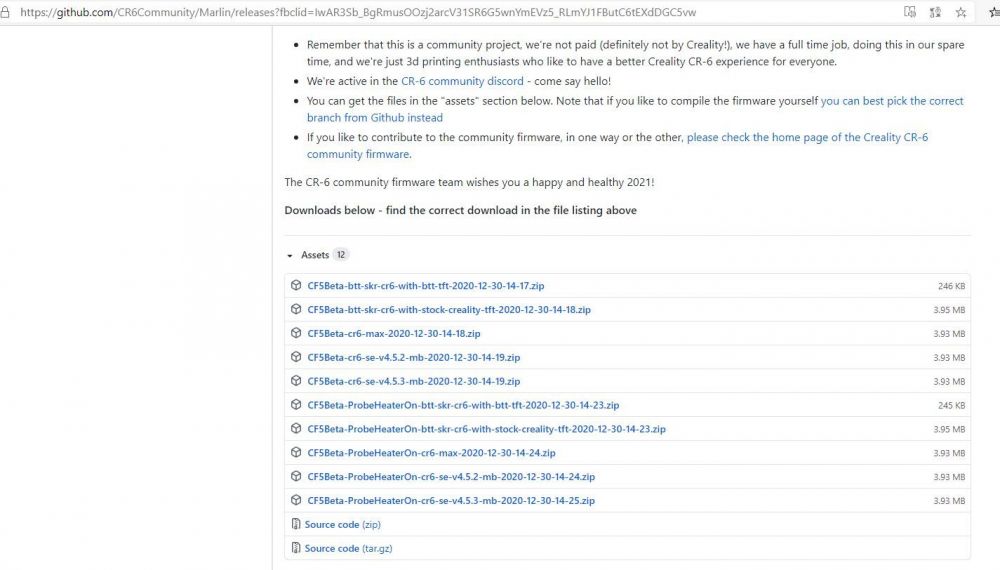Download CF5Beta-ProbeHeaterOn-cr6-se-v4.5.3-mb zip
The image size is (1000, 570).
(451, 501)
